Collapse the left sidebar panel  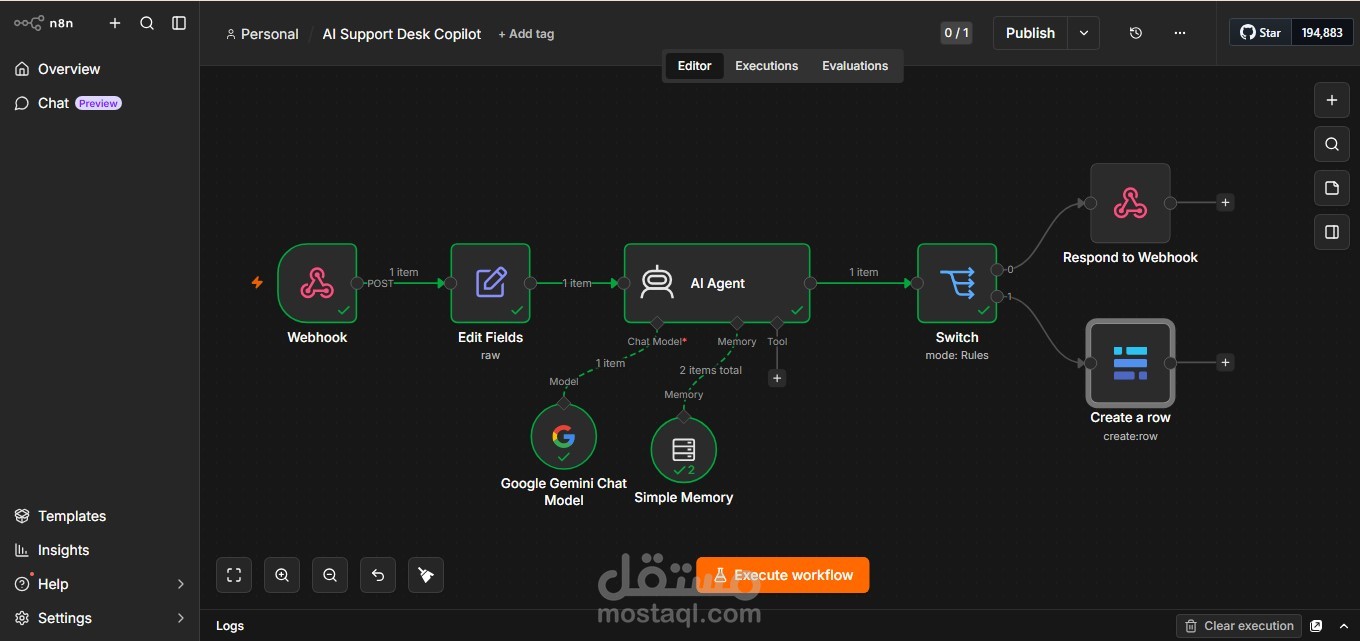[x=179, y=23]
